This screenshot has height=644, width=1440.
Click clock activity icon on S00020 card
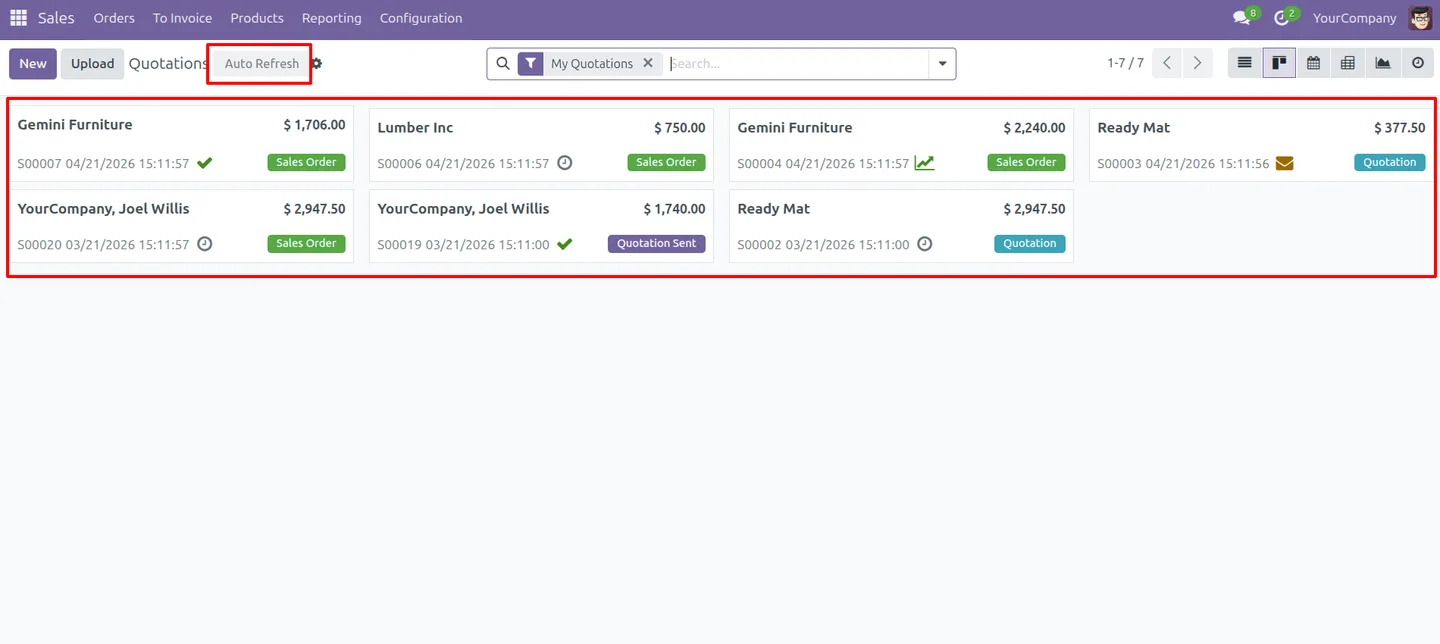coord(205,244)
